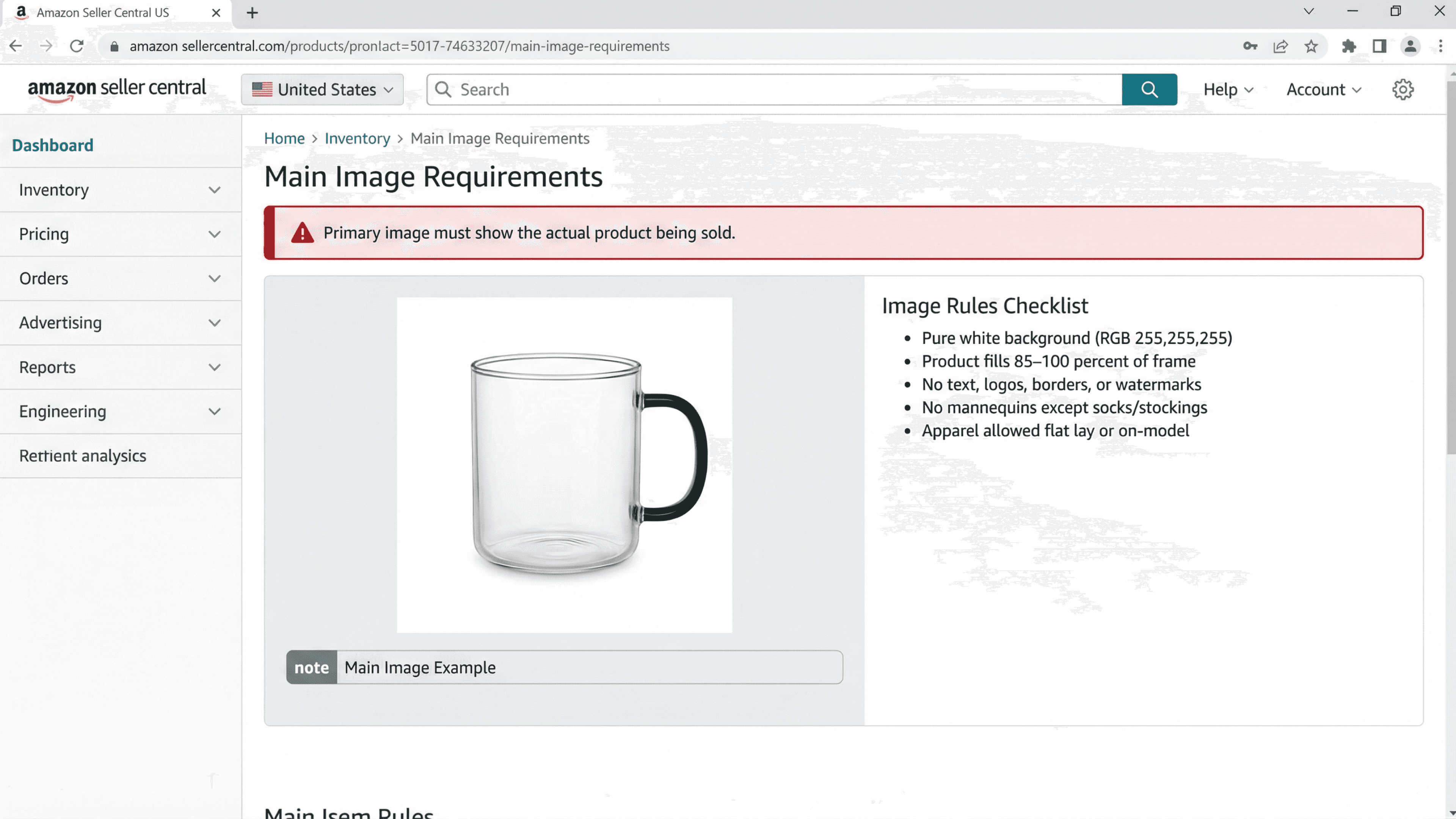1456x819 pixels.
Task: Click the Amazon Seller Central logo
Action: (x=117, y=89)
